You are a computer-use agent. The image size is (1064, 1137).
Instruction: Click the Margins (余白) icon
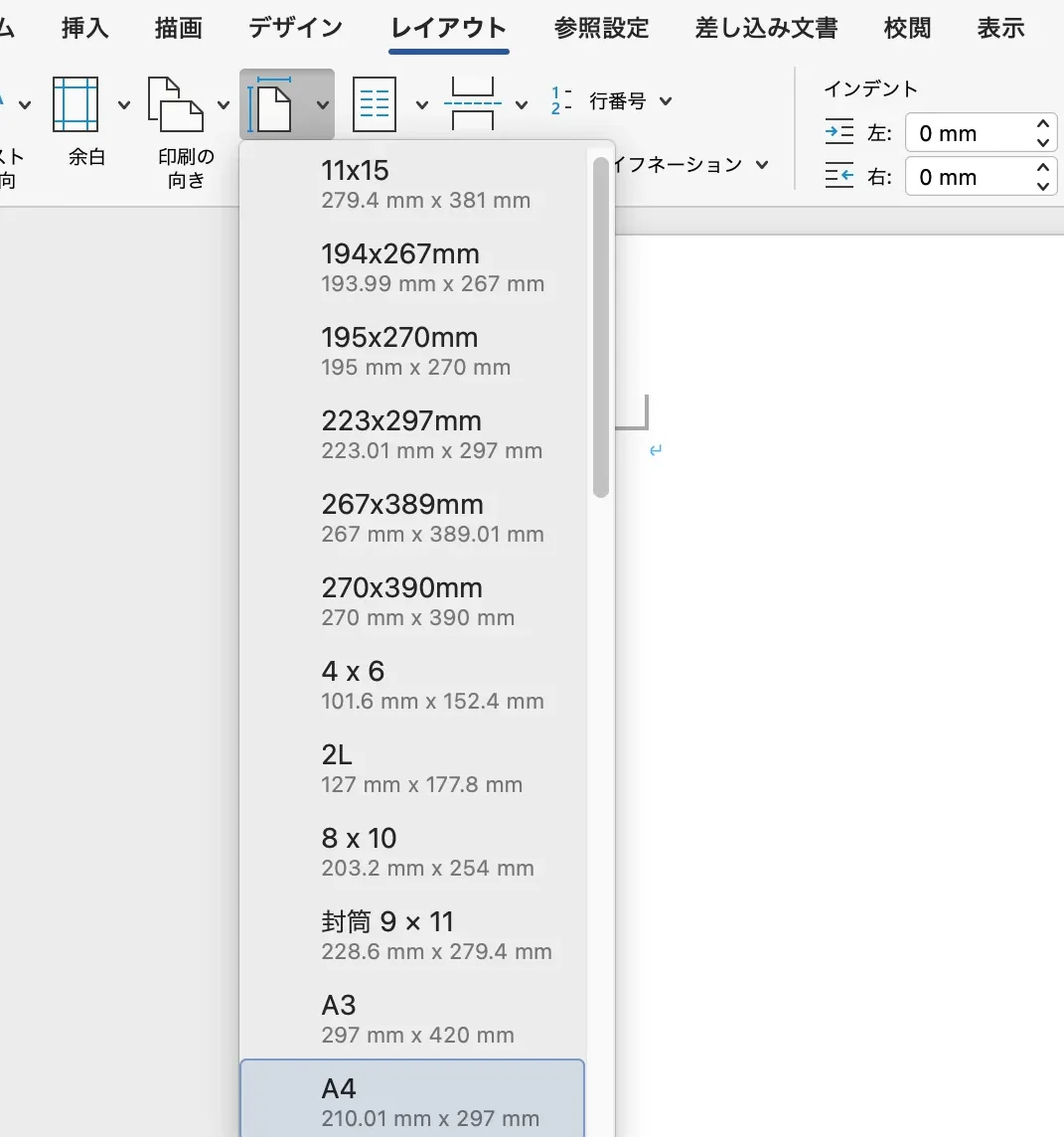click(76, 104)
